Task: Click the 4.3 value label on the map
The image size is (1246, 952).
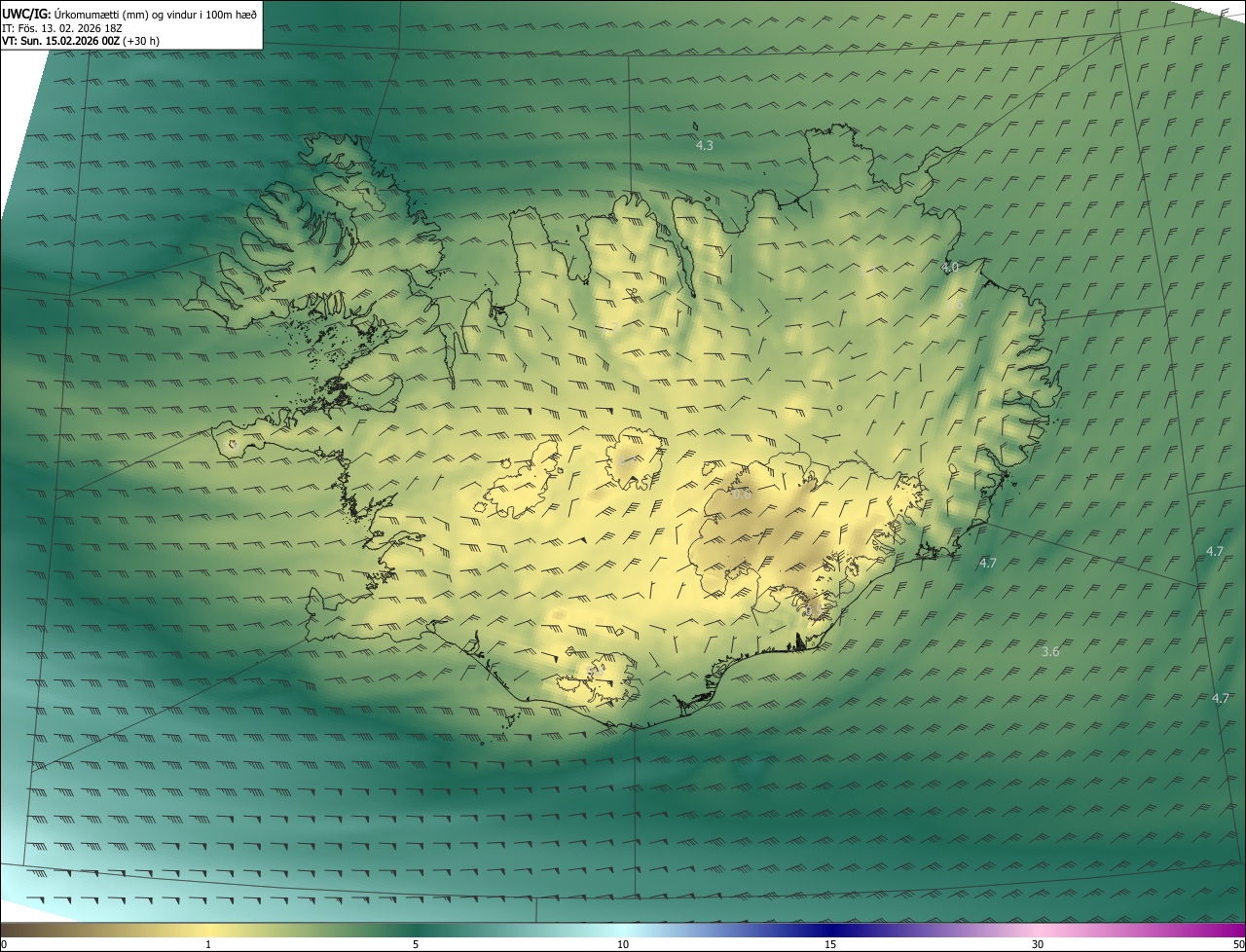Action: pos(704,145)
